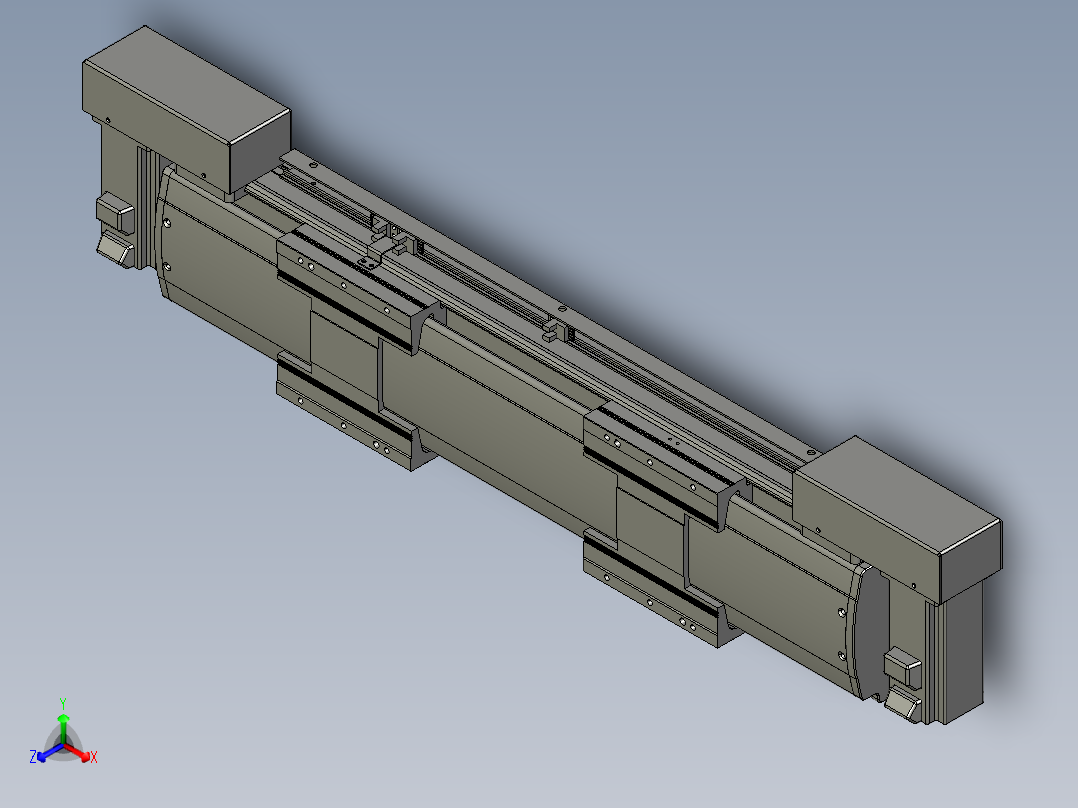Click the red X axis of the orientation triad
1078x808 pixels.
point(81,754)
